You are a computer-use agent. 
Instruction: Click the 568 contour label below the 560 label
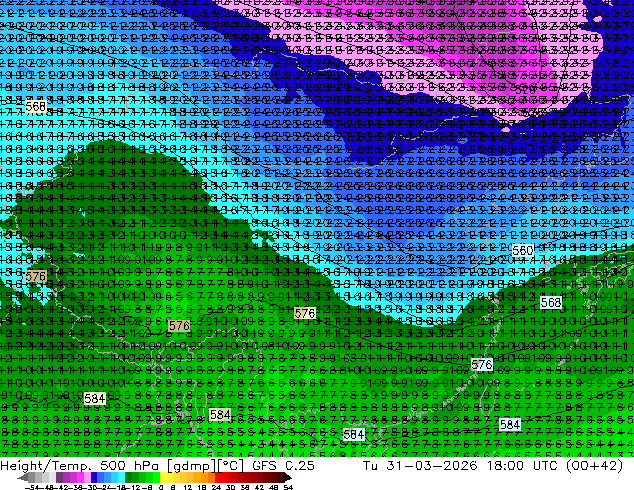click(x=551, y=302)
